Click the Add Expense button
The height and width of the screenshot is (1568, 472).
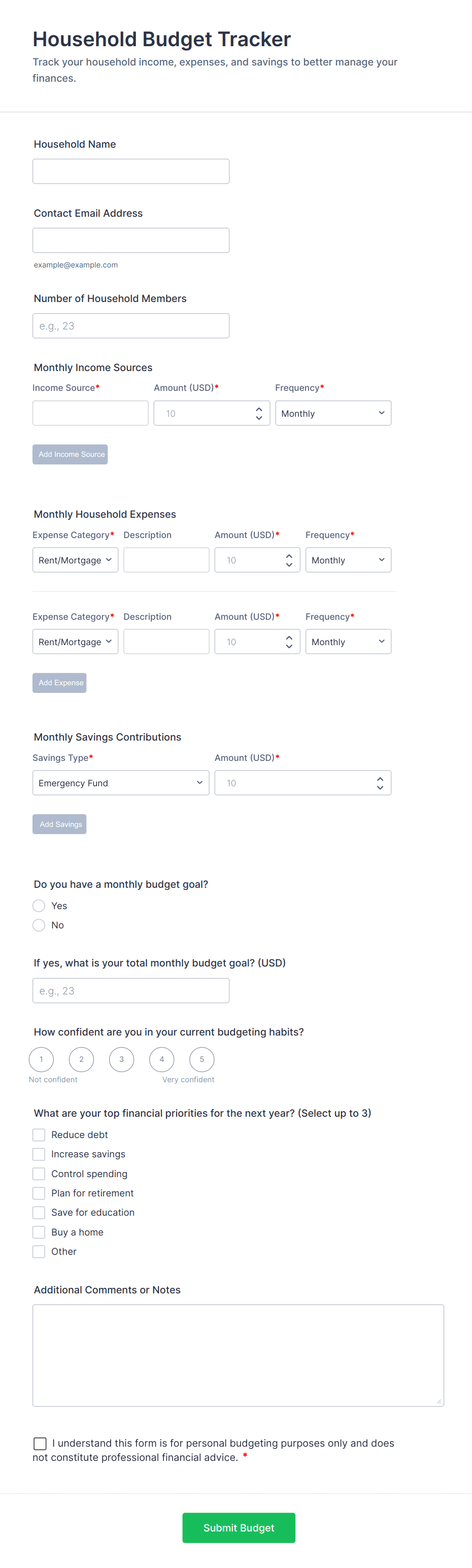click(x=59, y=683)
